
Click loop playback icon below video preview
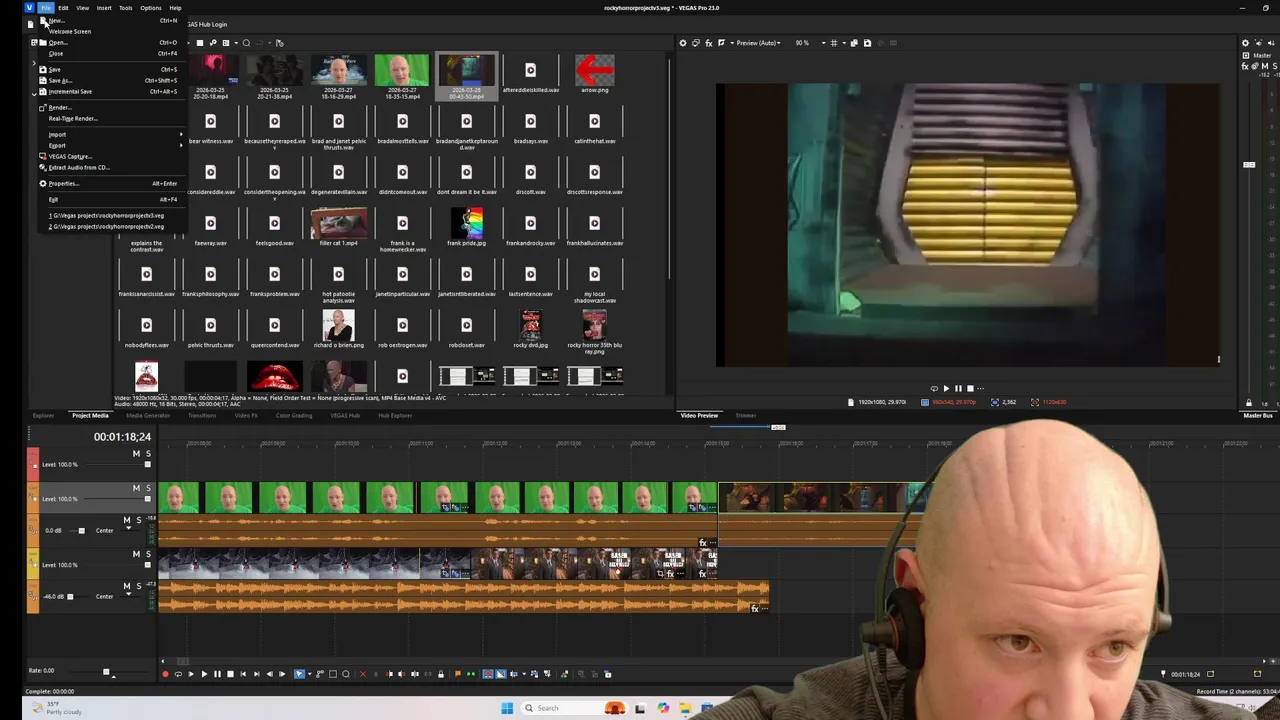[x=934, y=388]
